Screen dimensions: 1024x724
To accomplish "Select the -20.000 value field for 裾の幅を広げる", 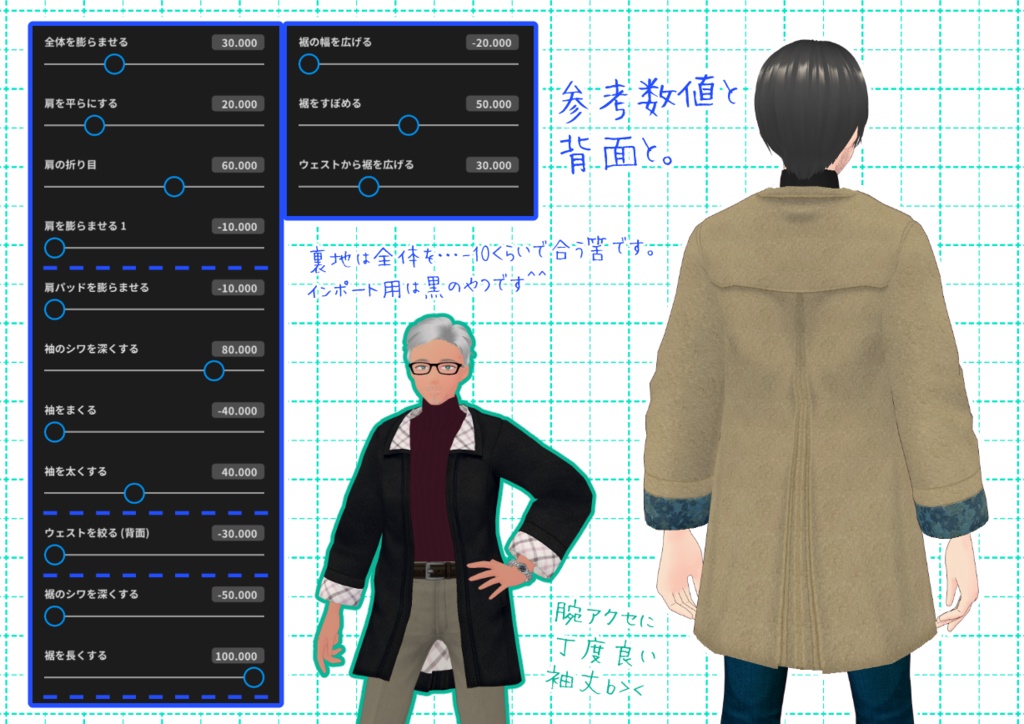I will [x=491, y=42].
